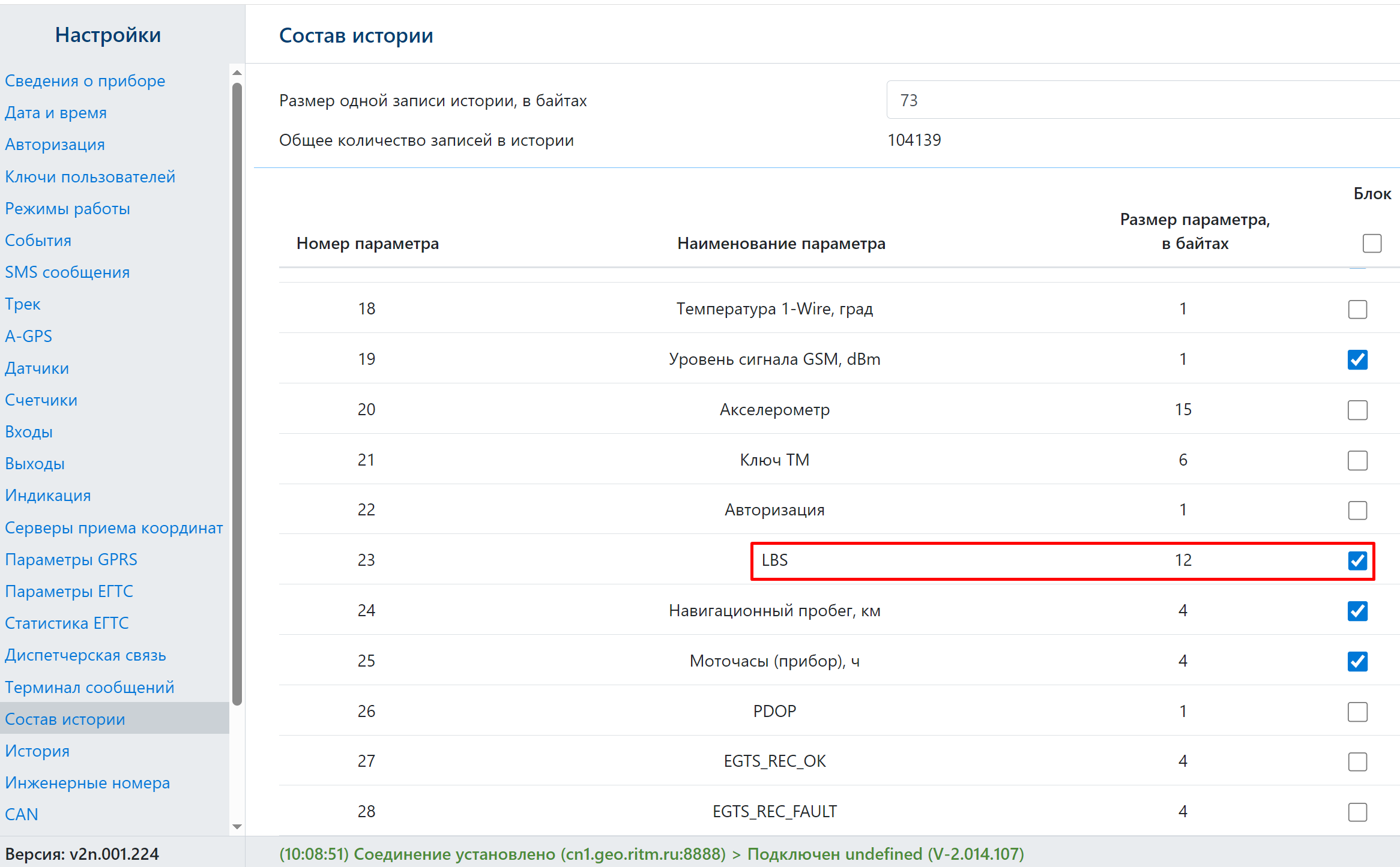Click the sidebar scrollbar thumb
1400x867 pixels.
(x=237, y=393)
